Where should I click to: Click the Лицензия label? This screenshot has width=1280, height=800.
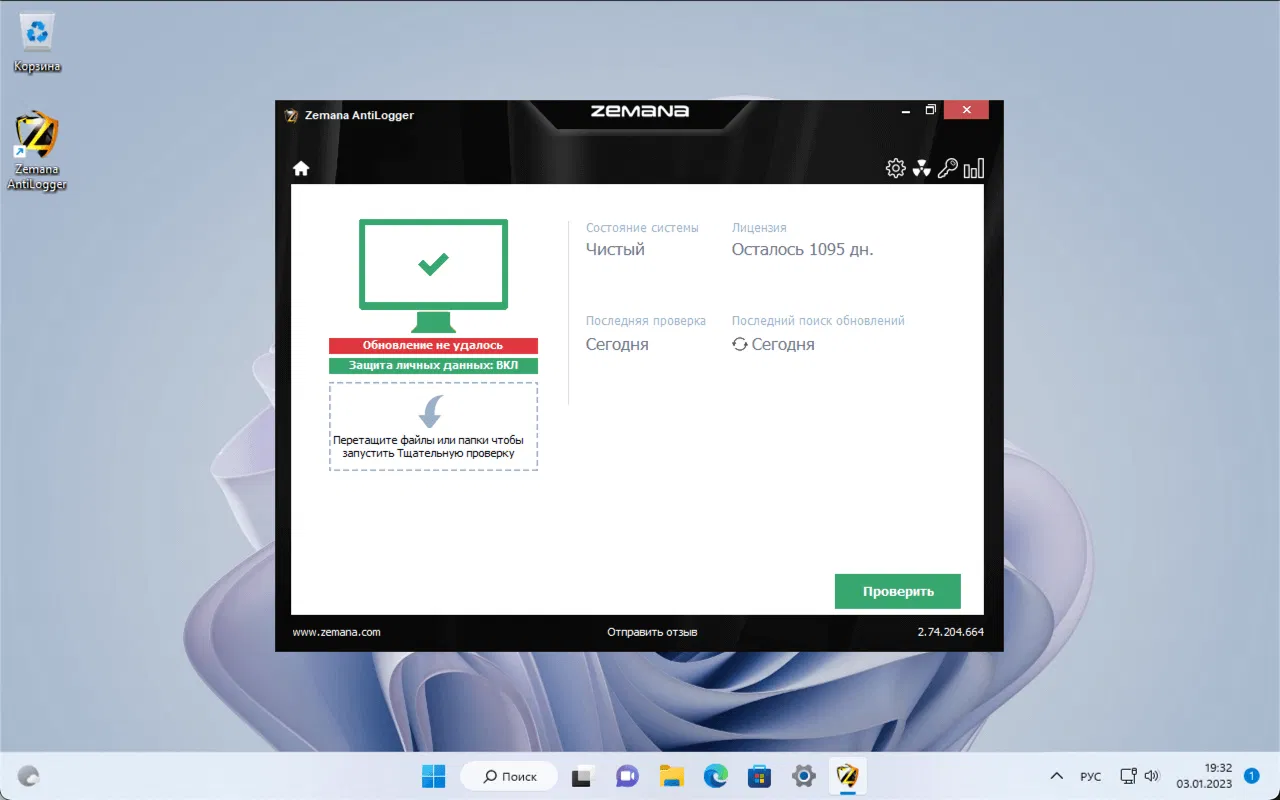pyautogui.click(x=759, y=228)
